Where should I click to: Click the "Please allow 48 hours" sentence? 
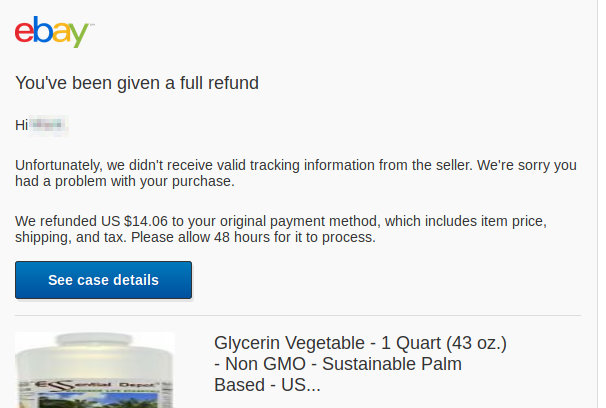(x=262, y=238)
